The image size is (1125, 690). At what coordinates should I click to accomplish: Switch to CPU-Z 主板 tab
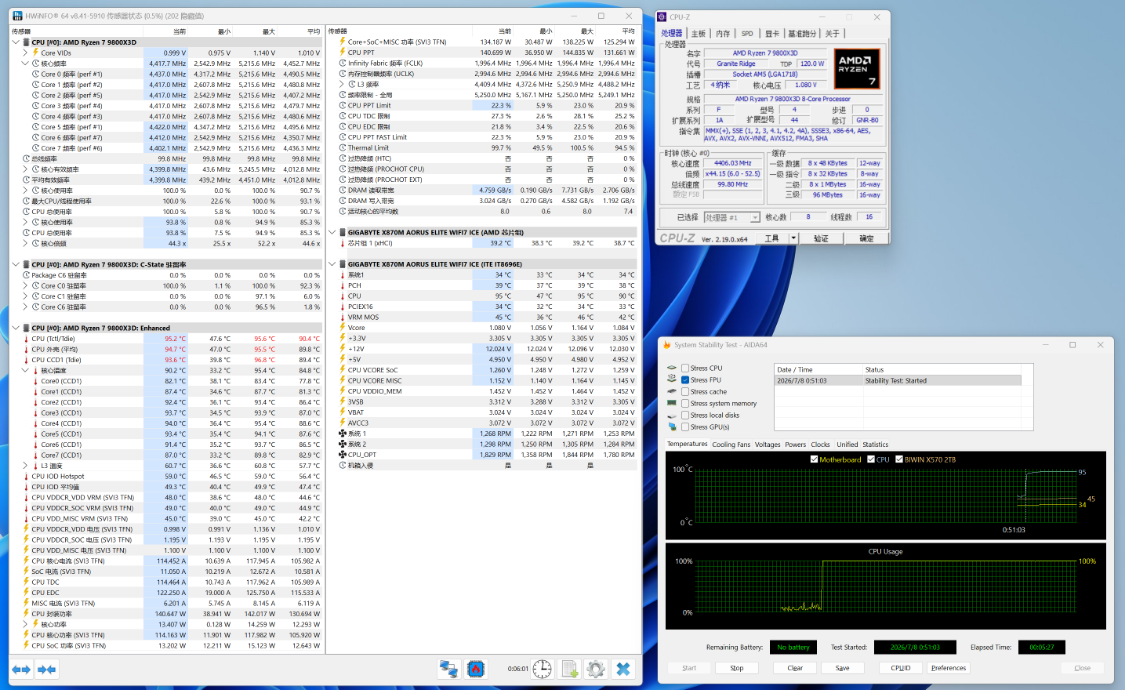point(698,34)
